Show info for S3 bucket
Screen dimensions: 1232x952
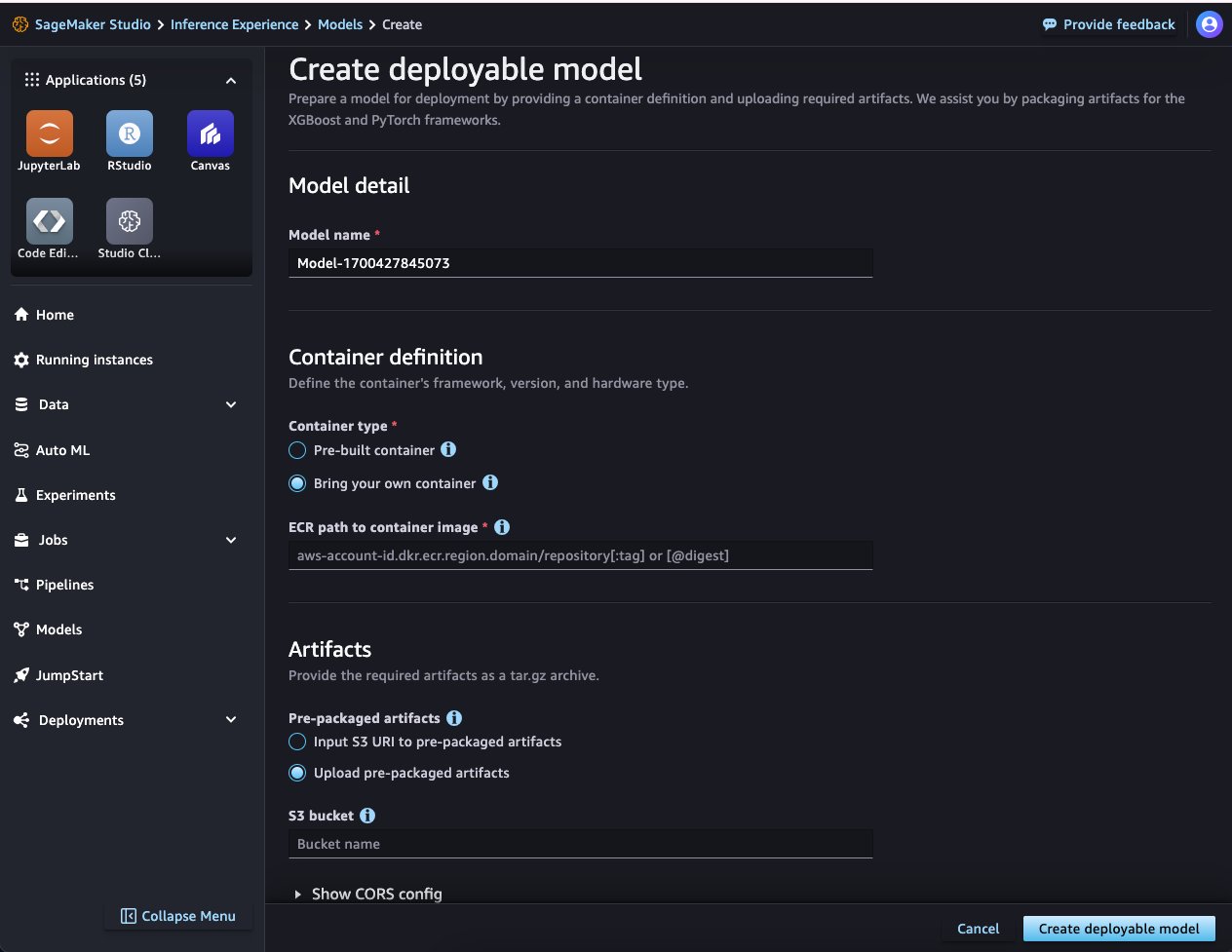point(367,816)
